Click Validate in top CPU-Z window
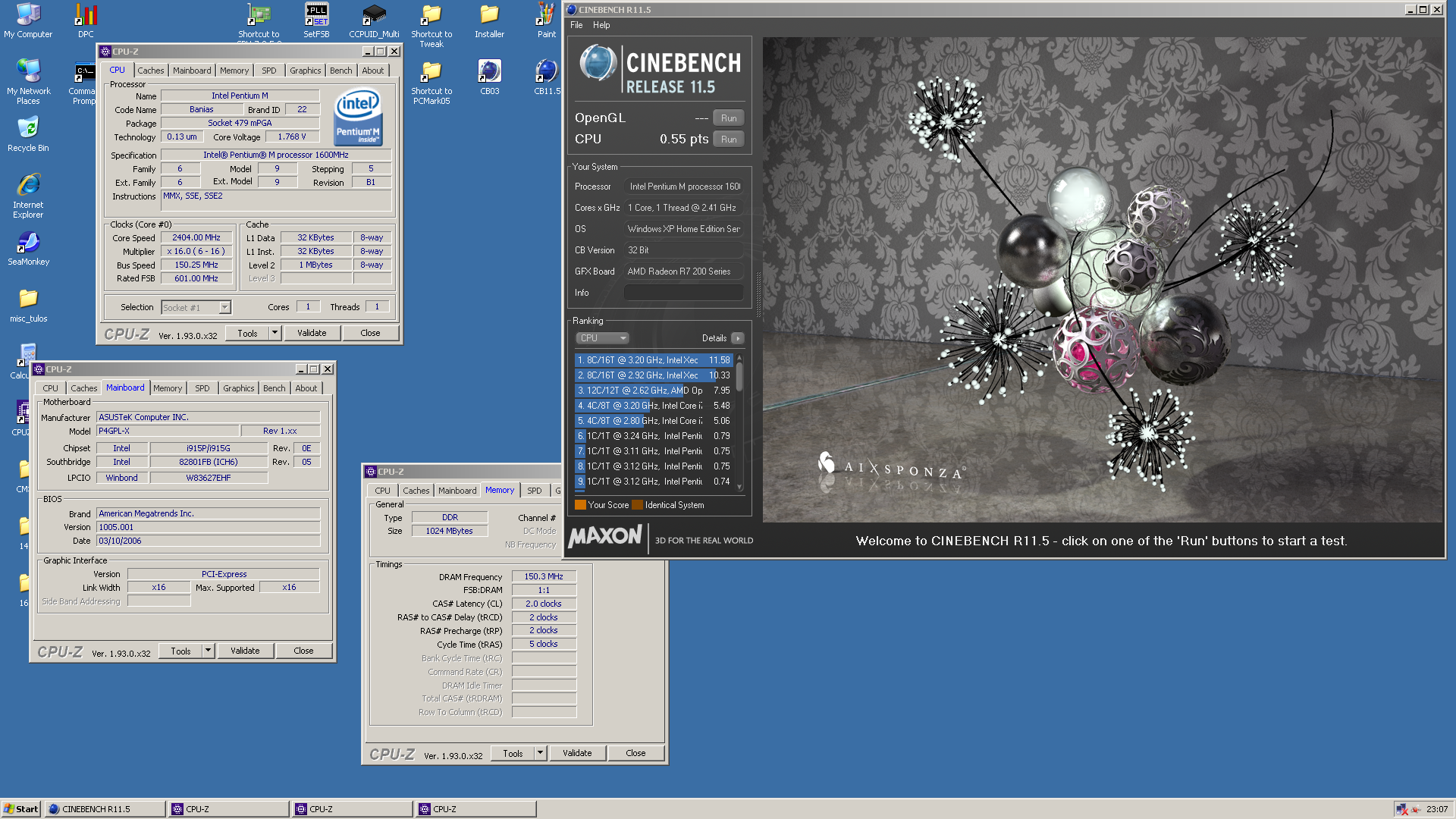Viewport: 1456px width, 819px height. tap(312, 333)
